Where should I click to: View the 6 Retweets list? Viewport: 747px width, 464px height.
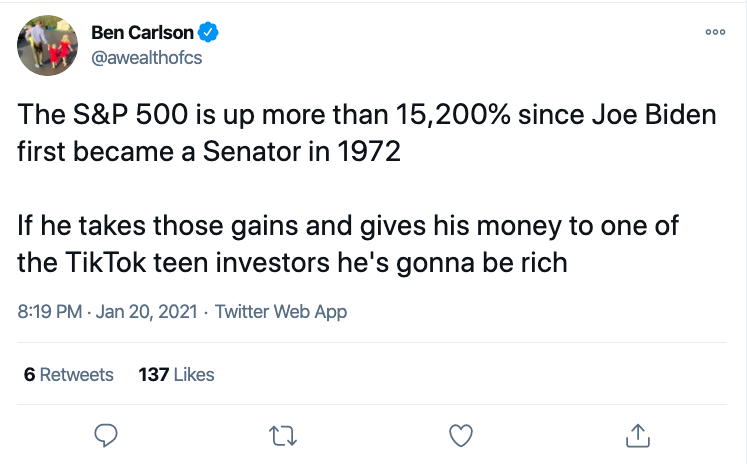coord(68,375)
